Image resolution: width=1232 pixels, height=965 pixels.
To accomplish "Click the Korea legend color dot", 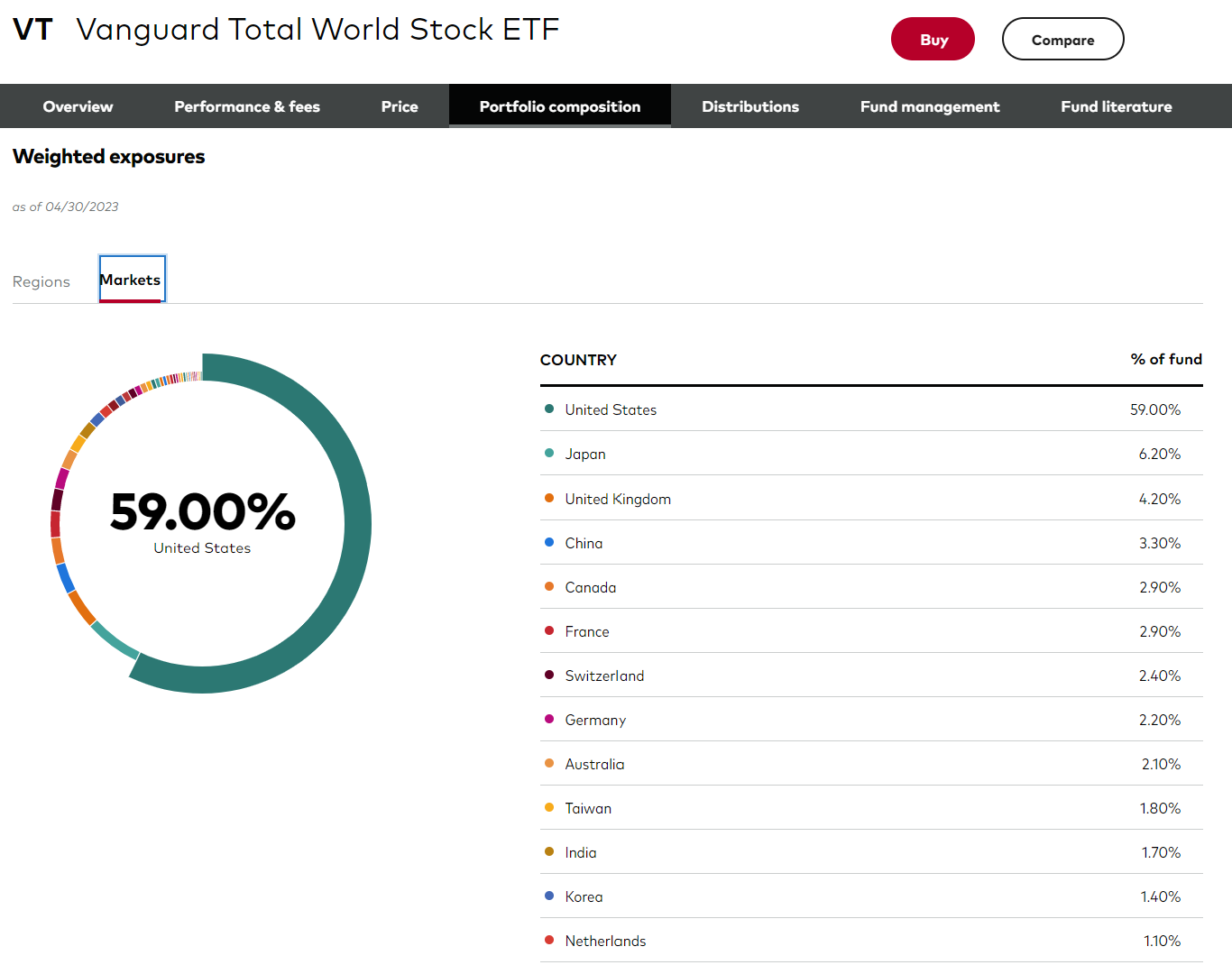I will pyautogui.click(x=549, y=896).
